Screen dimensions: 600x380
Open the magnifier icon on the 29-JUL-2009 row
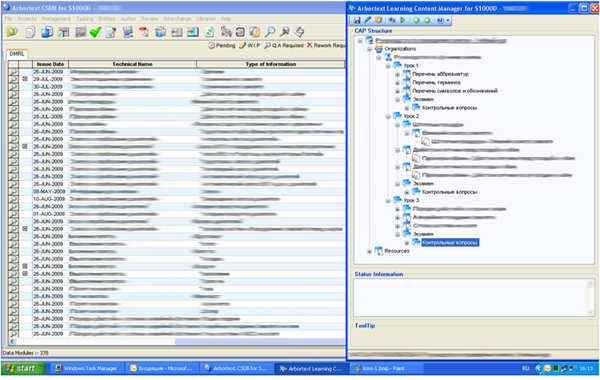[13, 79]
